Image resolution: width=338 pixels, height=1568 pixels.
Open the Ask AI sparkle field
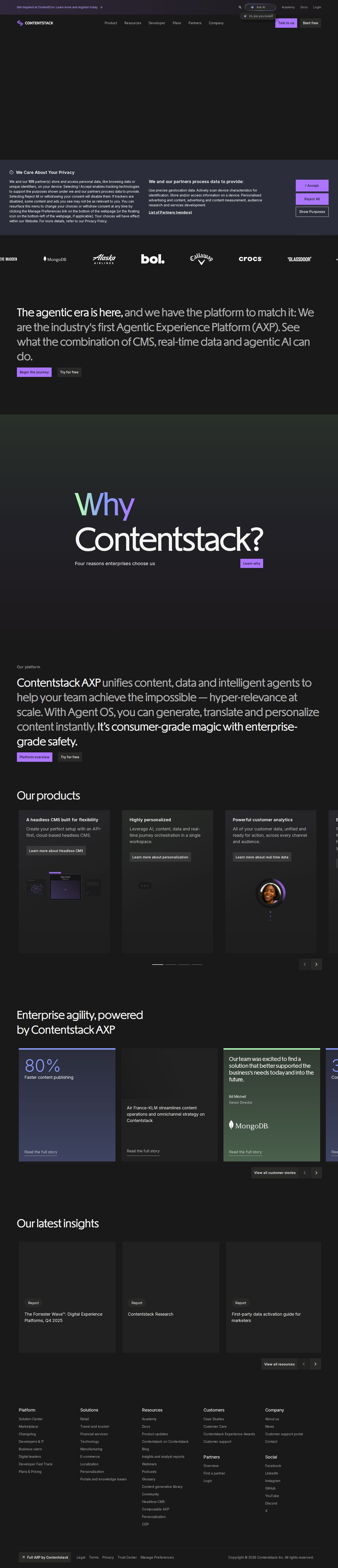point(260,7)
